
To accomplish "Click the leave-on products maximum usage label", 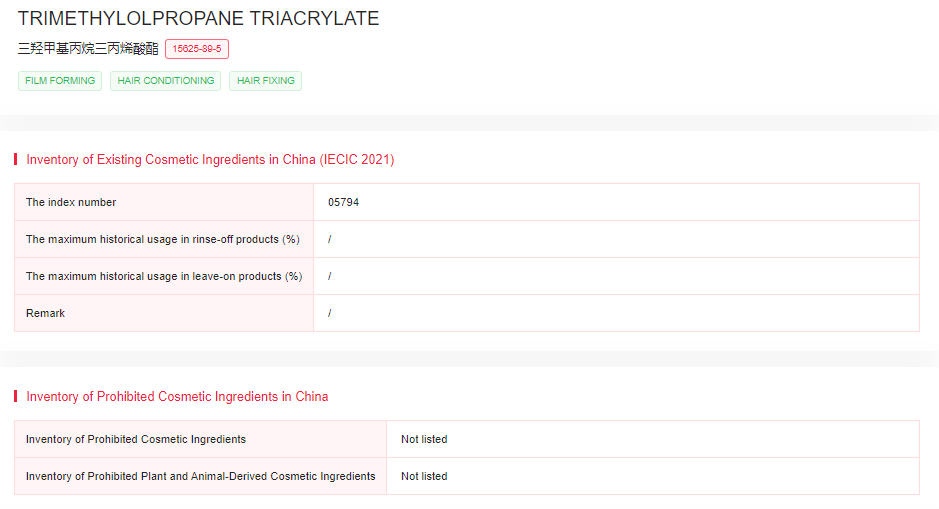I will point(164,276).
